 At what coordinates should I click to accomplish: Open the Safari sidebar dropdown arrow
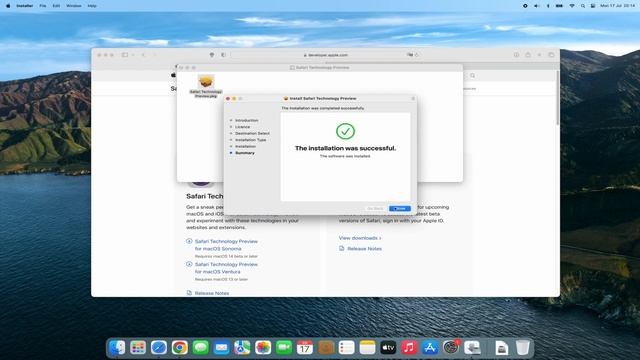coord(133,55)
